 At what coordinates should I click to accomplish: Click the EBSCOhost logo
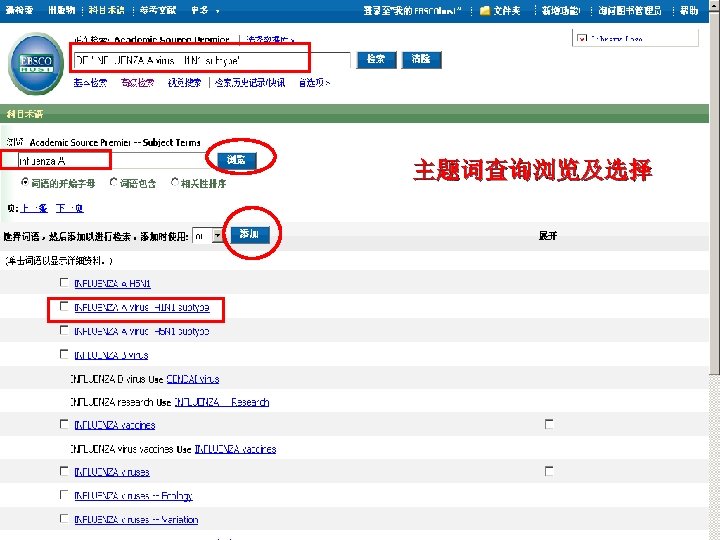pyautogui.click(x=36, y=63)
